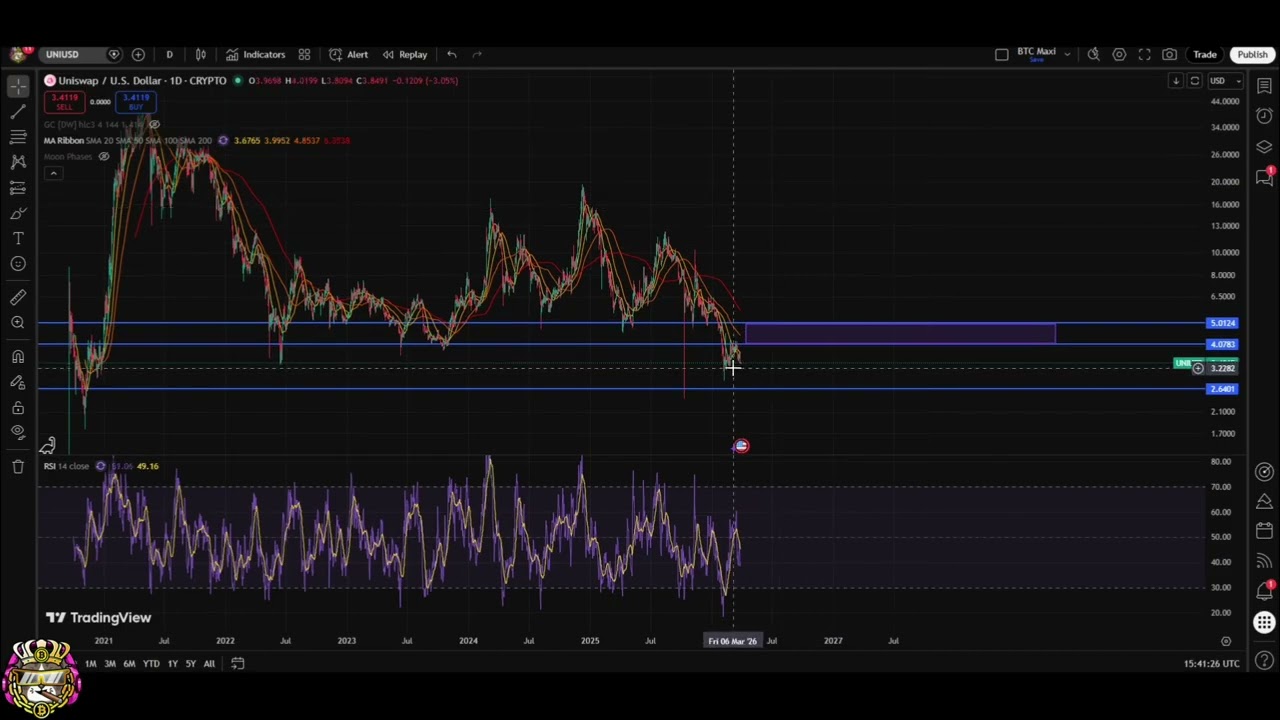This screenshot has width=1280, height=720.
Task: Open the emoji and icons tool
Action: [18, 264]
